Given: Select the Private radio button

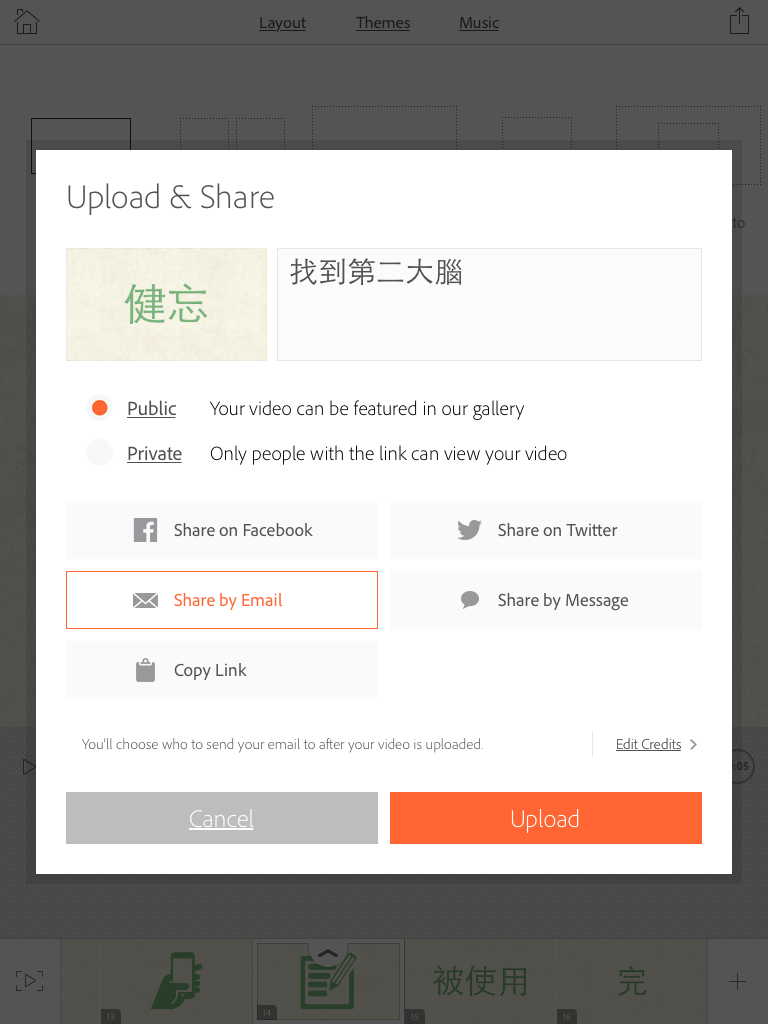Looking at the screenshot, I should click(100, 453).
